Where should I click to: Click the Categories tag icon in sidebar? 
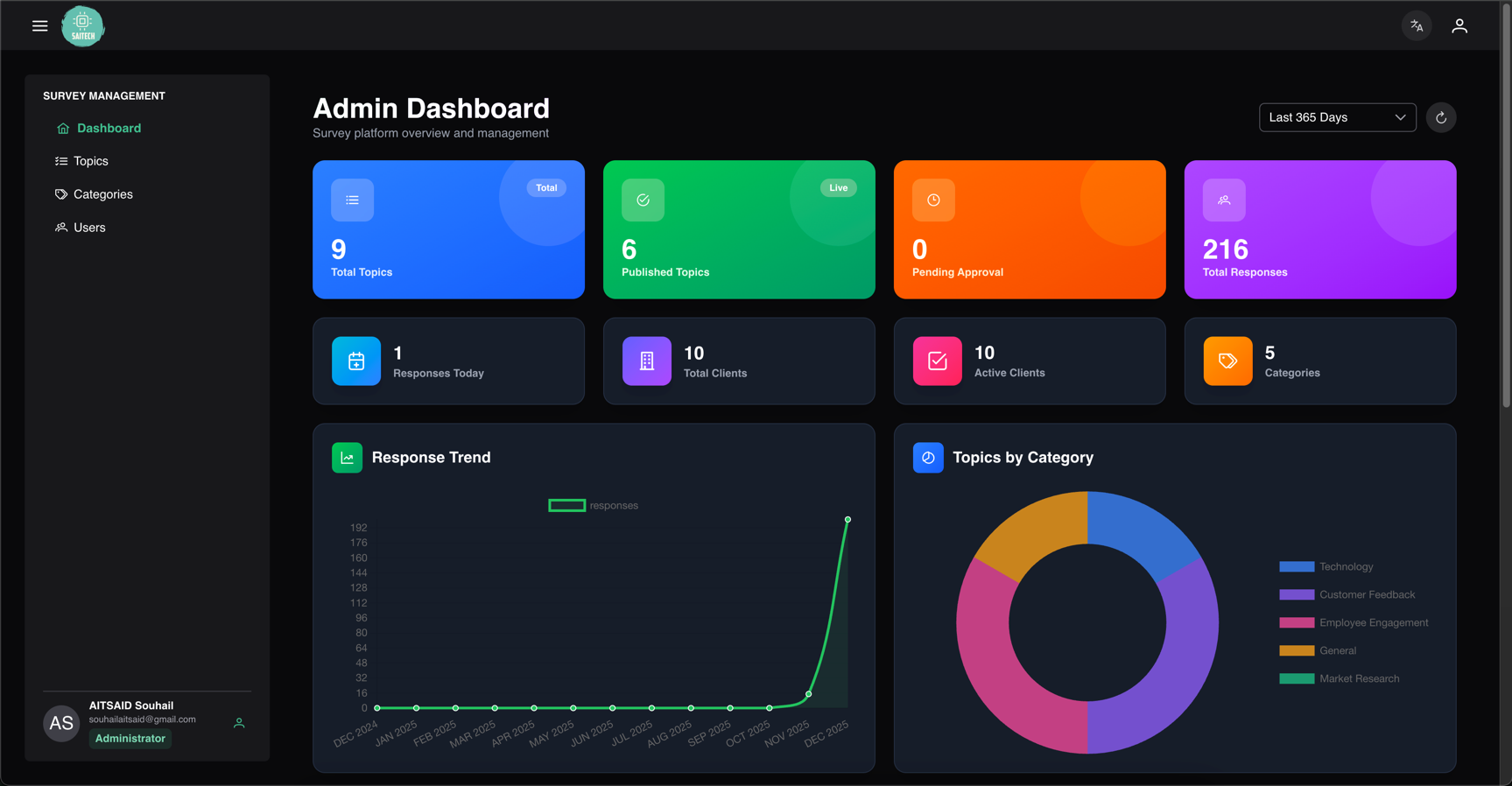tap(61, 194)
